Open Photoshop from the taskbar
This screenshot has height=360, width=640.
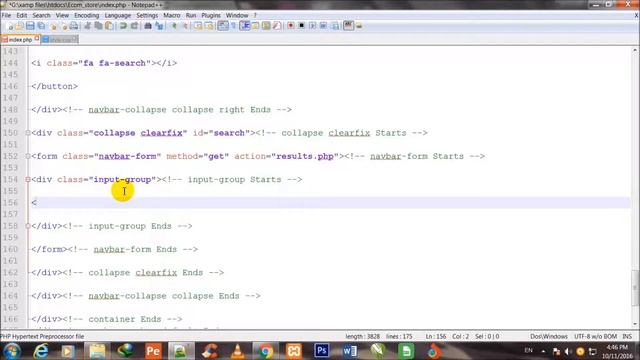(322, 351)
